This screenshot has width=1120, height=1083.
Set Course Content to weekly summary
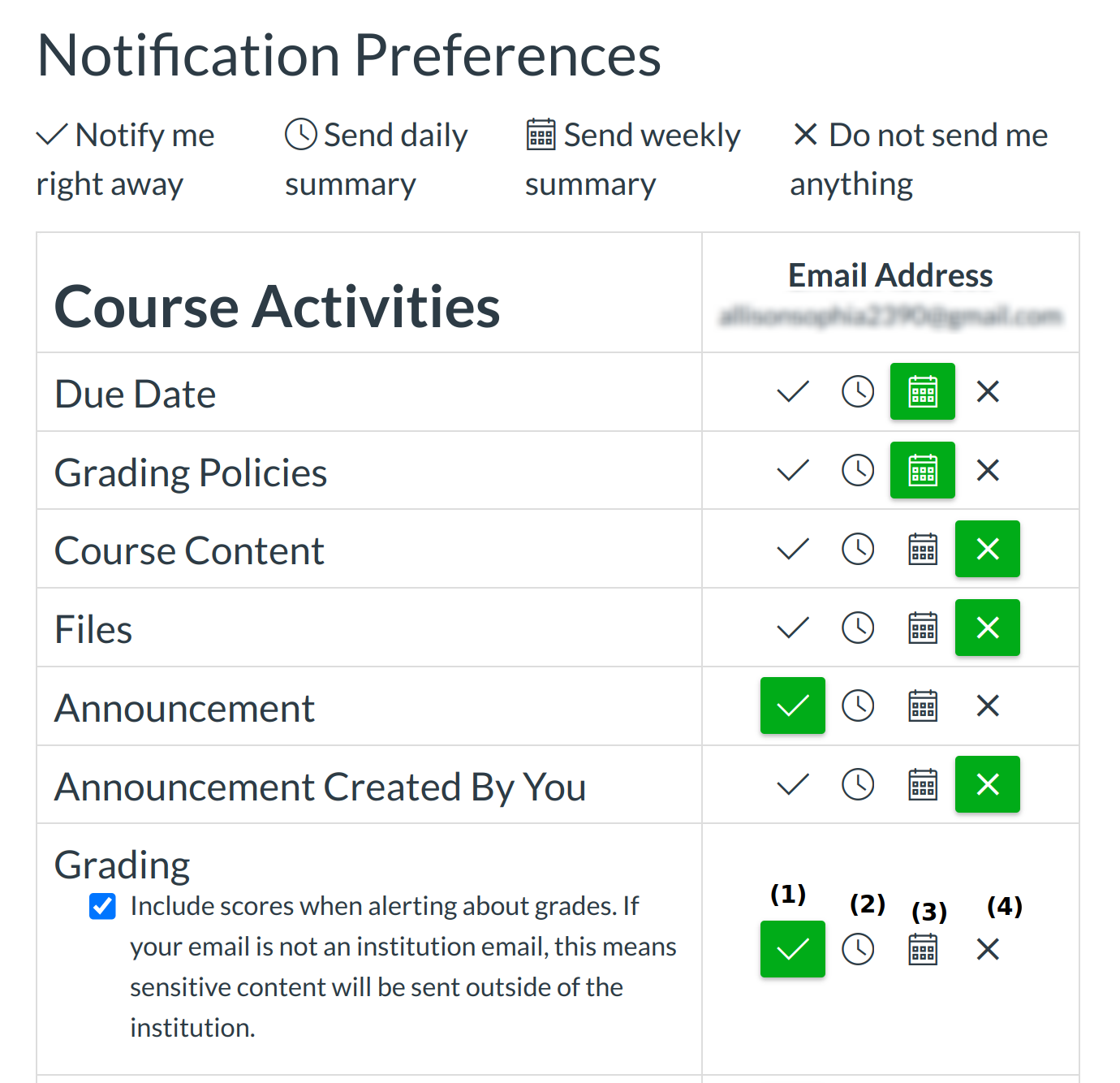click(x=923, y=550)
